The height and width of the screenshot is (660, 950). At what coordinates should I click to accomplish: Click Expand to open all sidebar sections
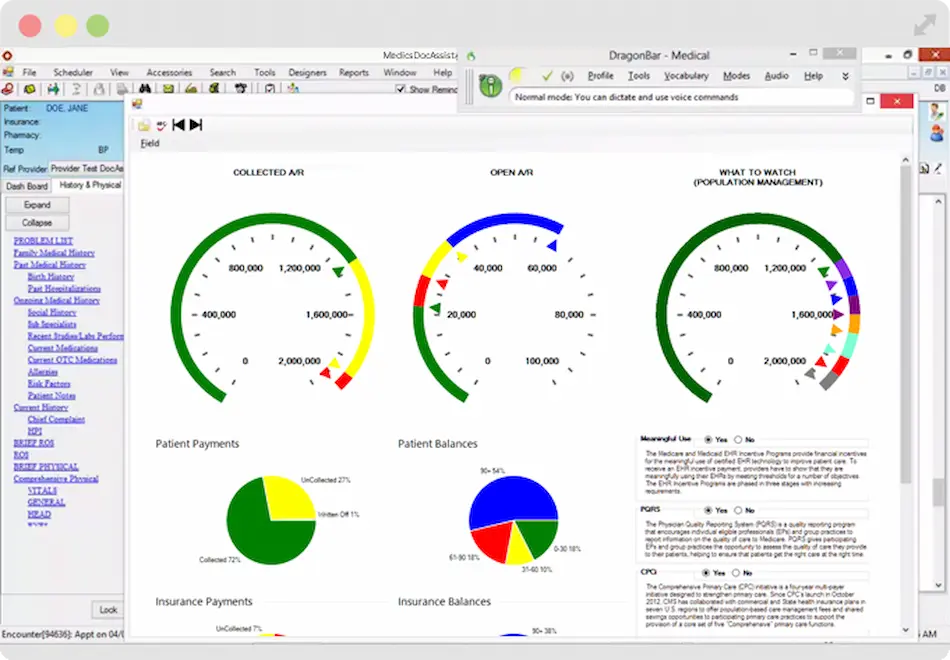(x=36, y=204)
